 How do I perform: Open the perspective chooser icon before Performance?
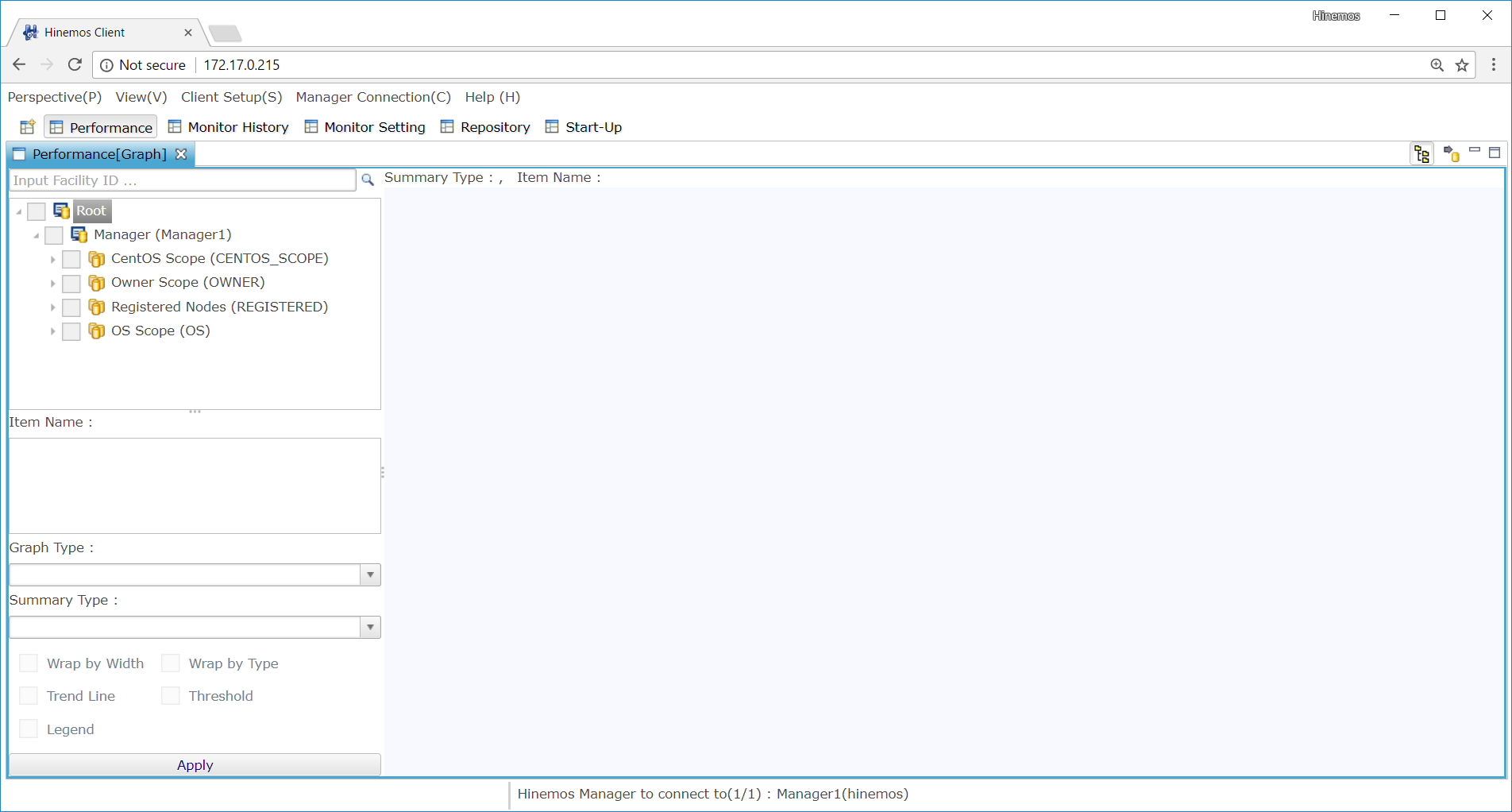(28, 127)
